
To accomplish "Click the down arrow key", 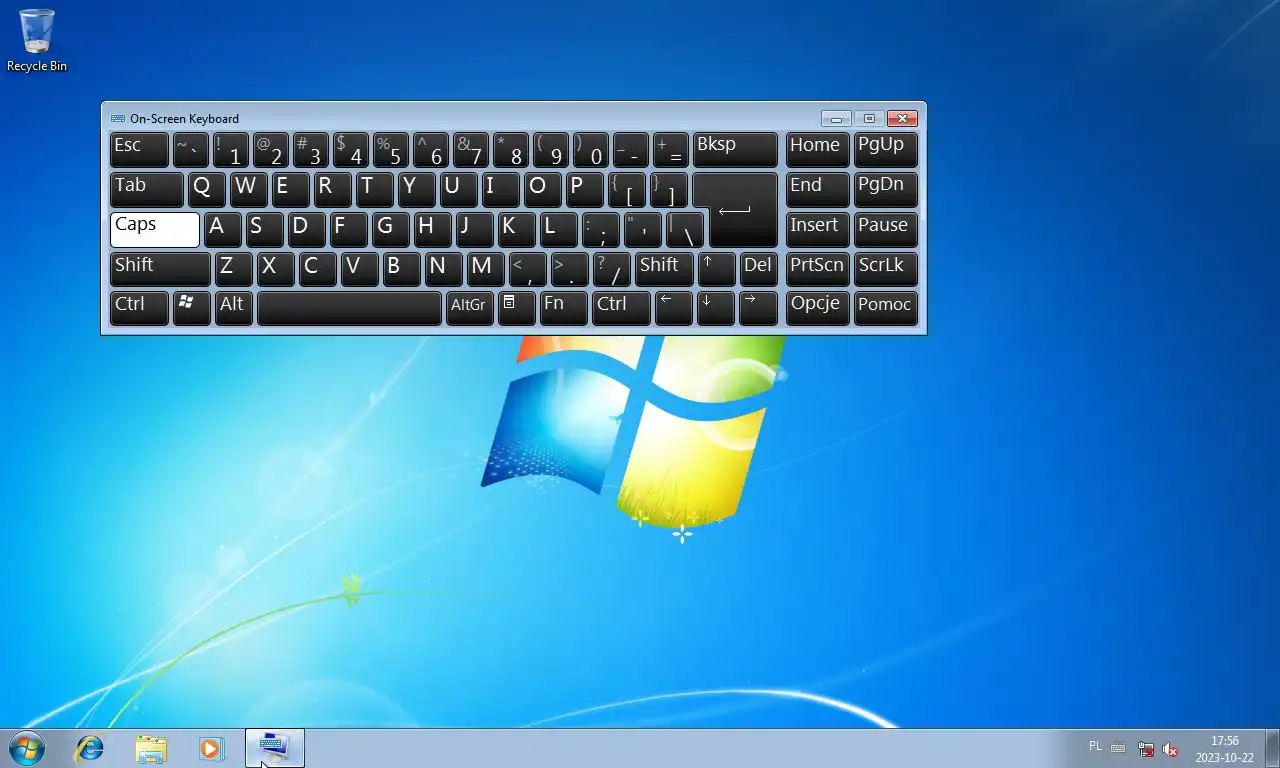I will [x=715, y=308].
